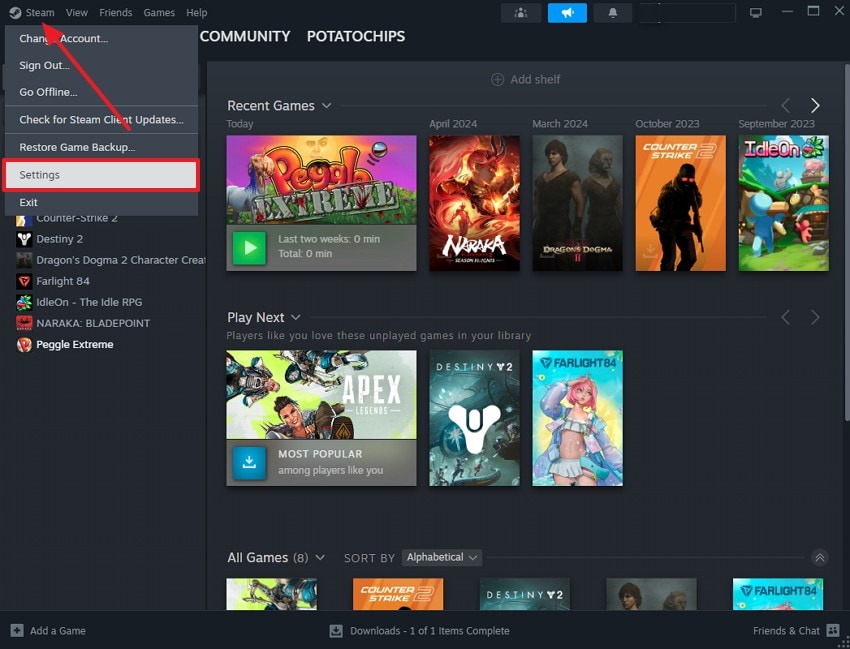Image resolution: width=850 pixels, height=649 pixels.
Task: Click the Add shelf plus icon
Action: click(497, 80)
